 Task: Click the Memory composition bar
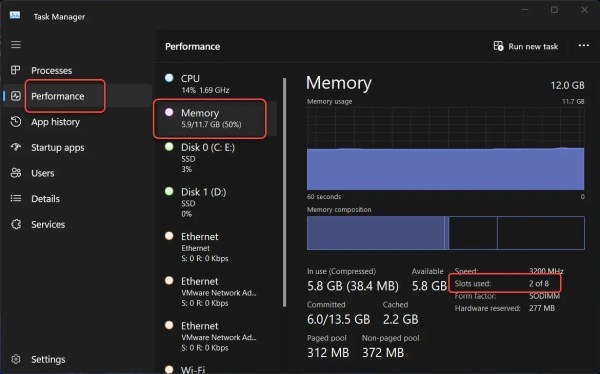click(x=445, y=233)
